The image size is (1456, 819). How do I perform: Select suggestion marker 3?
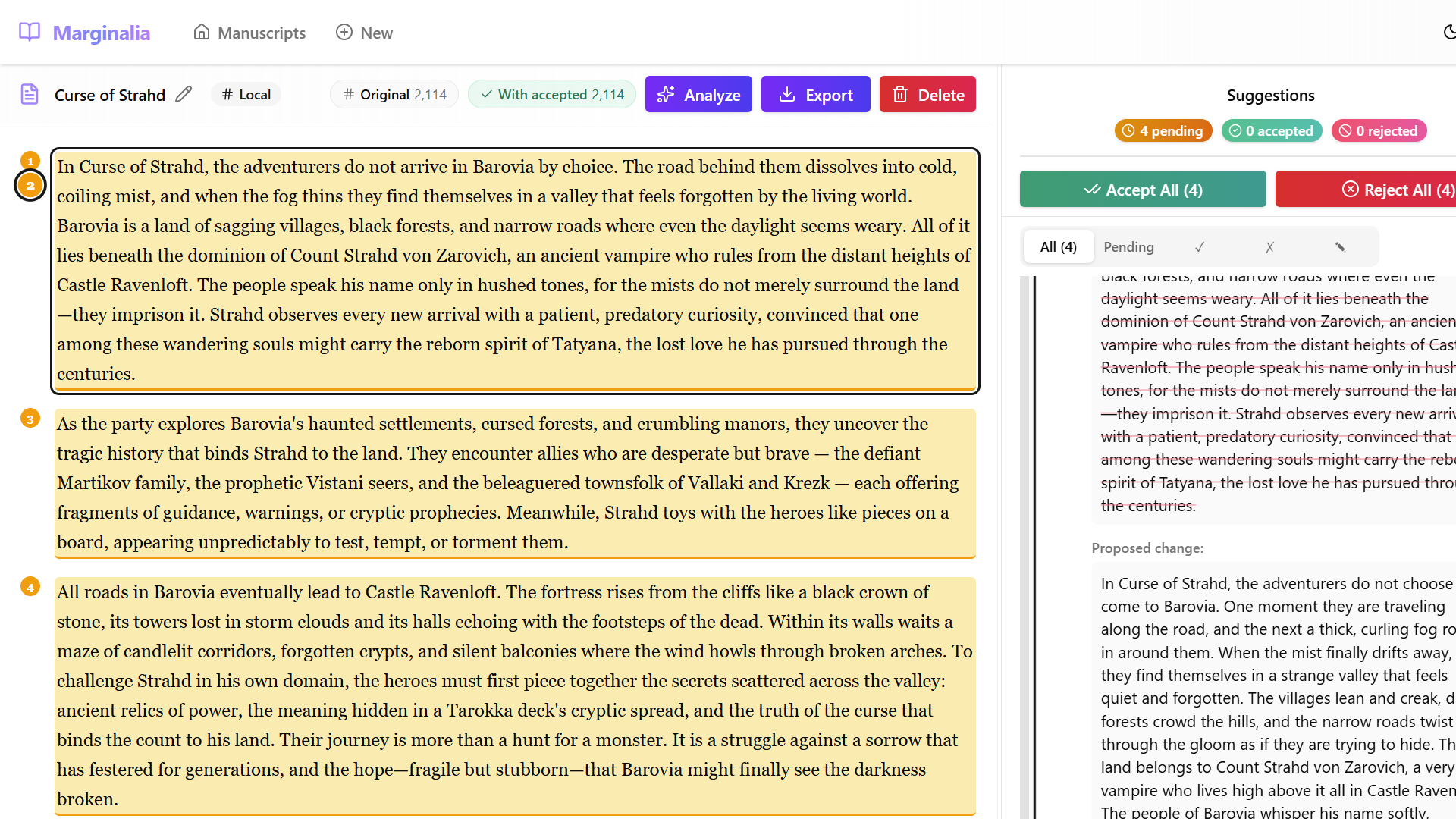point(30,419)
